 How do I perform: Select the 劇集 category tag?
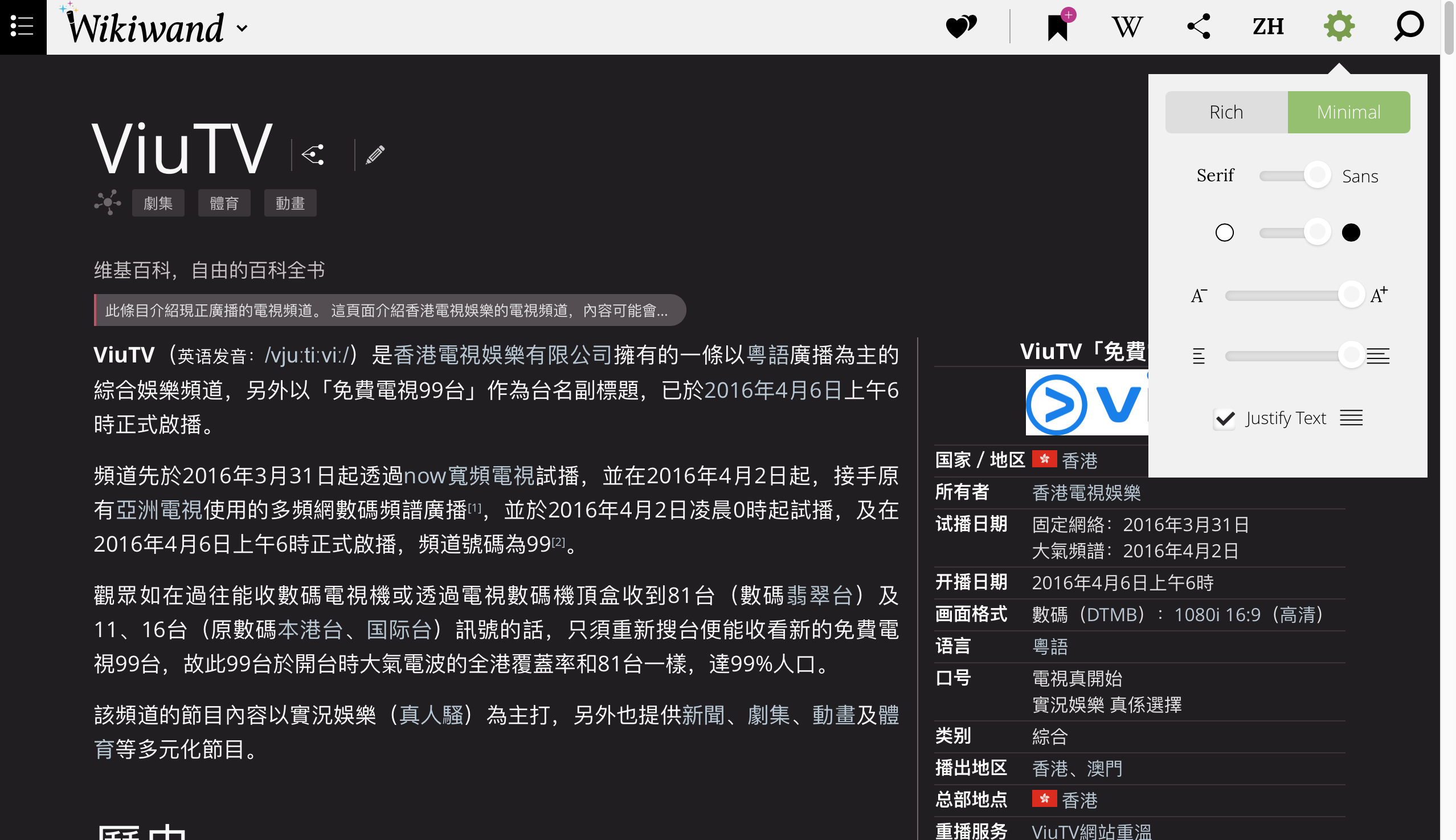tap(157, 202)
